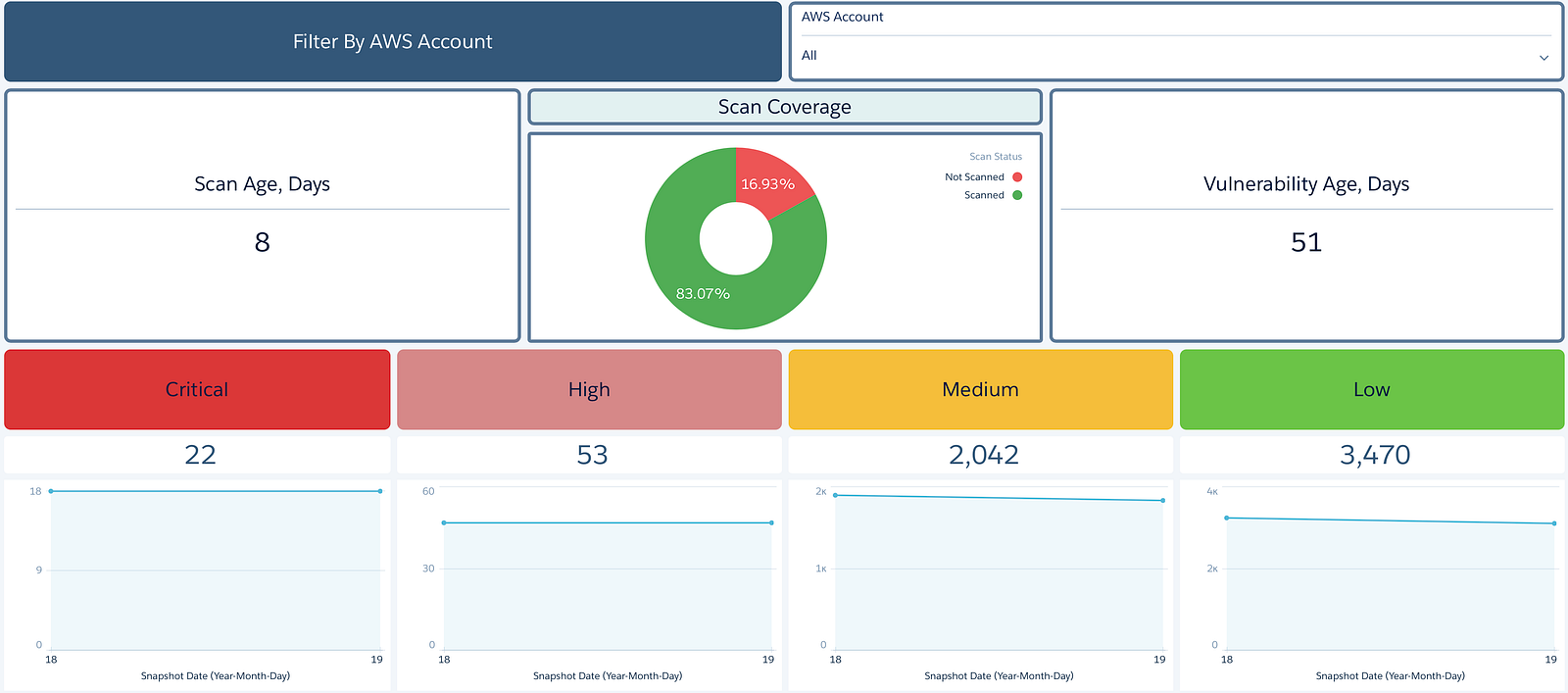The image size is (1568, 693).
Task: Click the Low count value 3,470
Action: (1375, 455)
